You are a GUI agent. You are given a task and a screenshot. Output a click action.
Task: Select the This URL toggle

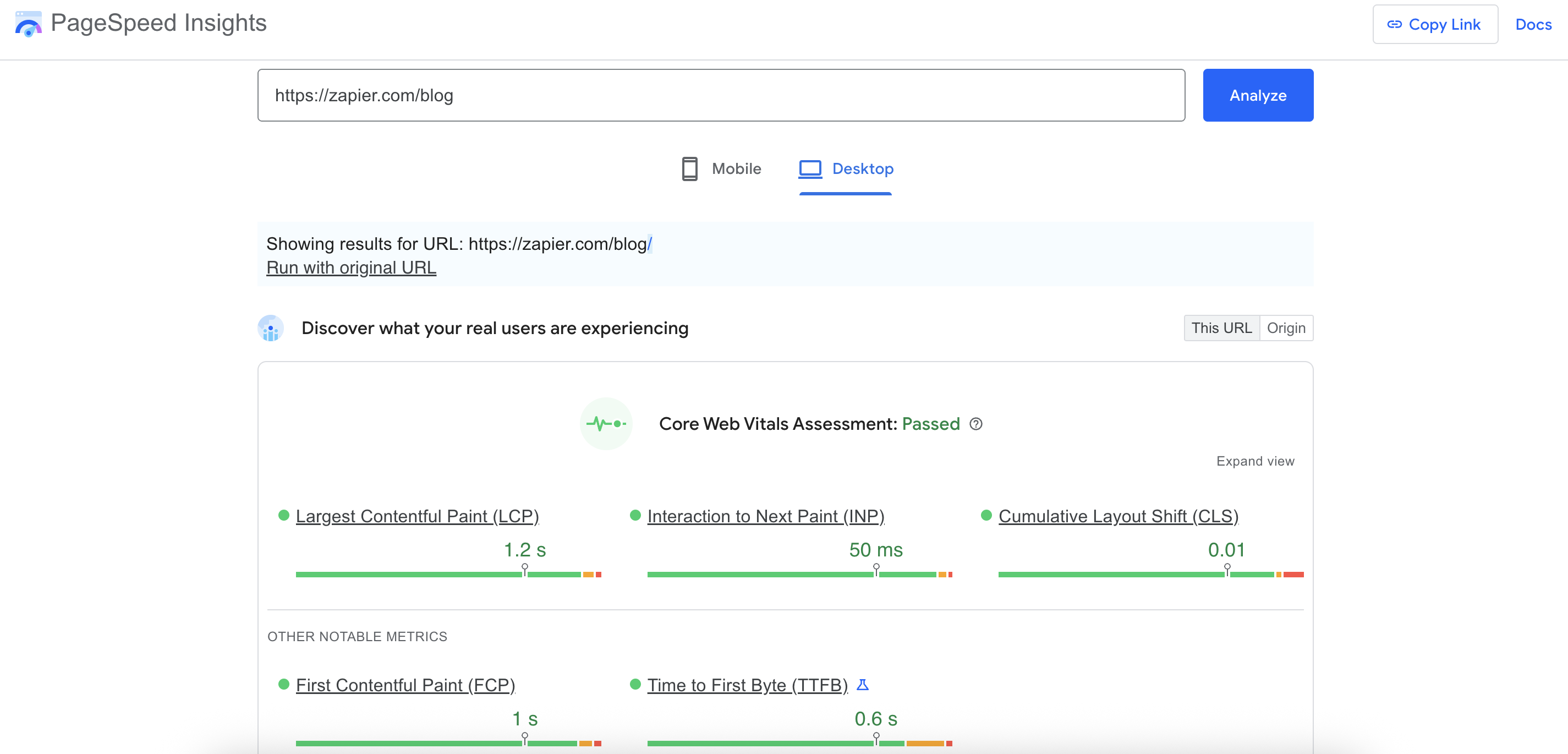[x=1221, y=327]
